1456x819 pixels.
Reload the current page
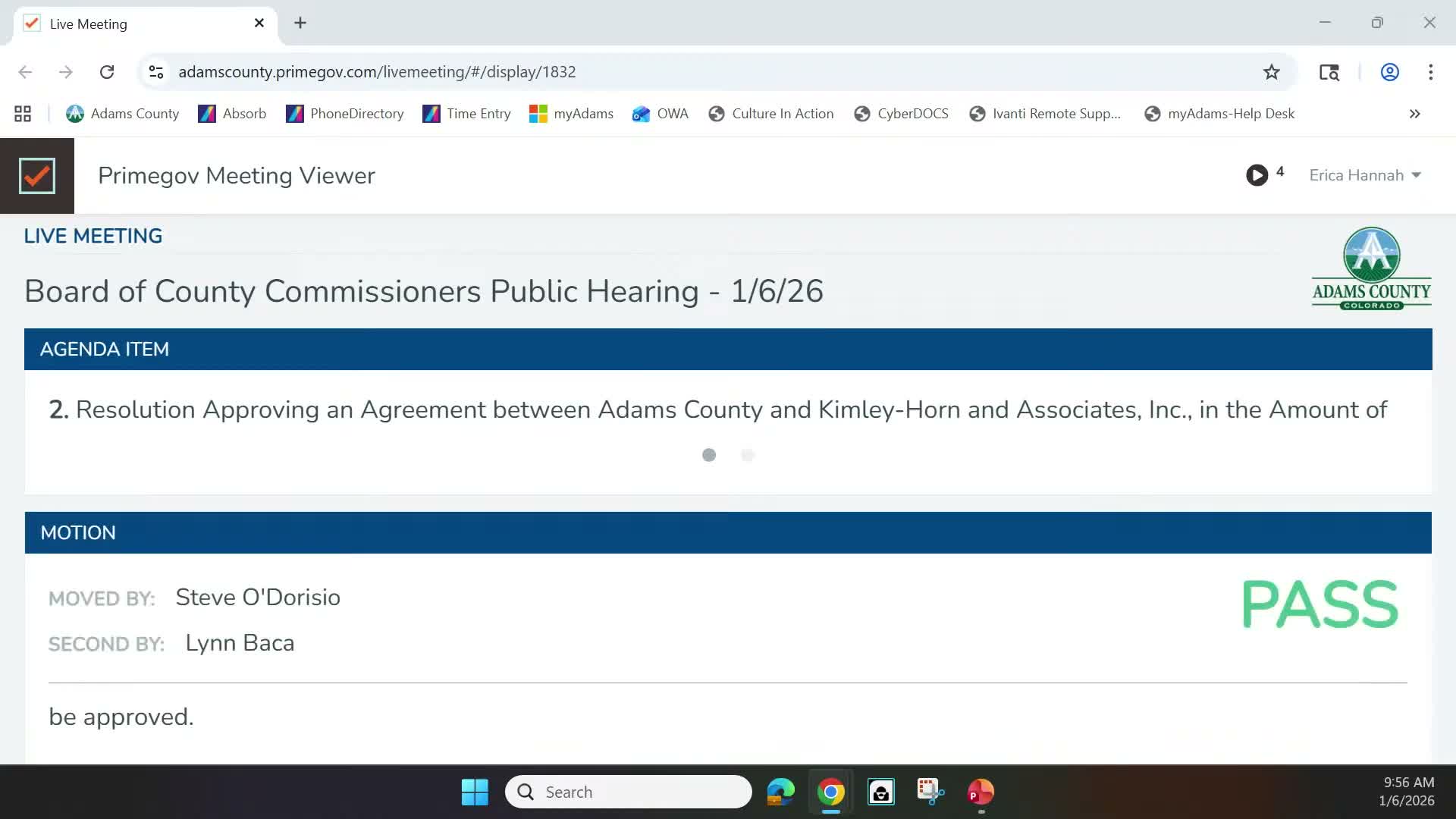[x=107, y=71]
